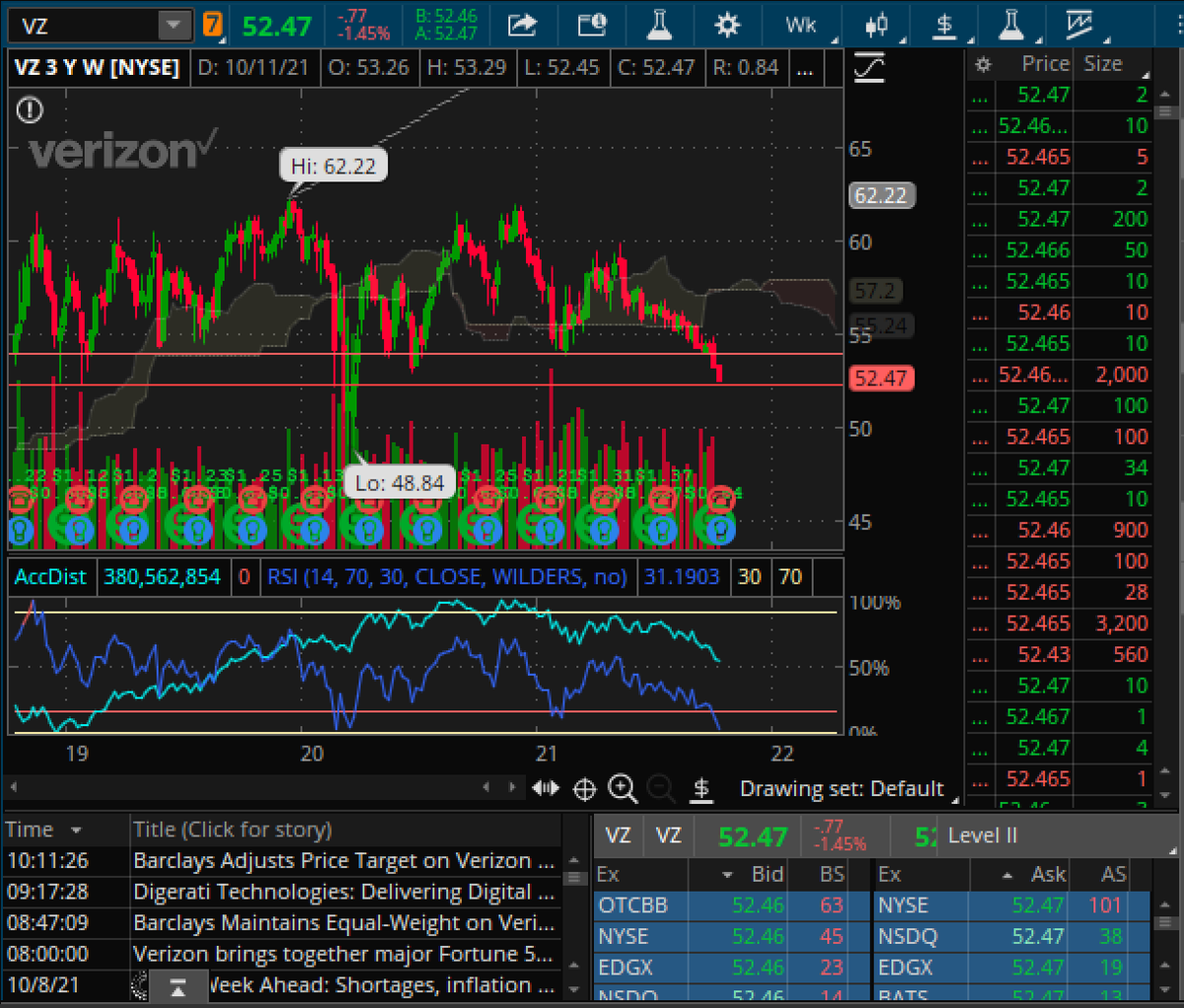Click the 52.43 price trade row
This screenshot has height=1008, width=1184.
(x=1060, y=655)
